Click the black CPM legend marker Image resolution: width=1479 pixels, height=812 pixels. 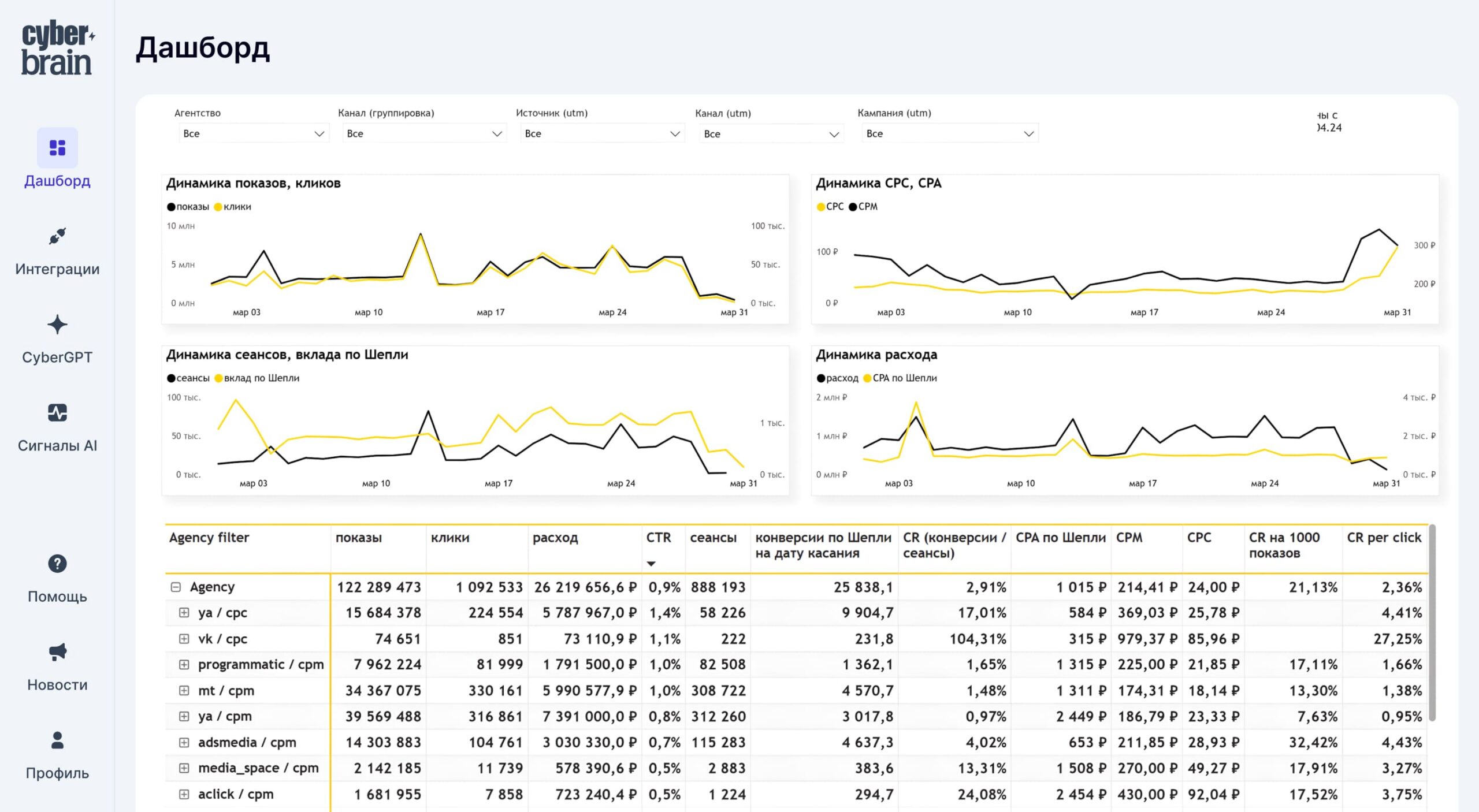tap(853, 207)
